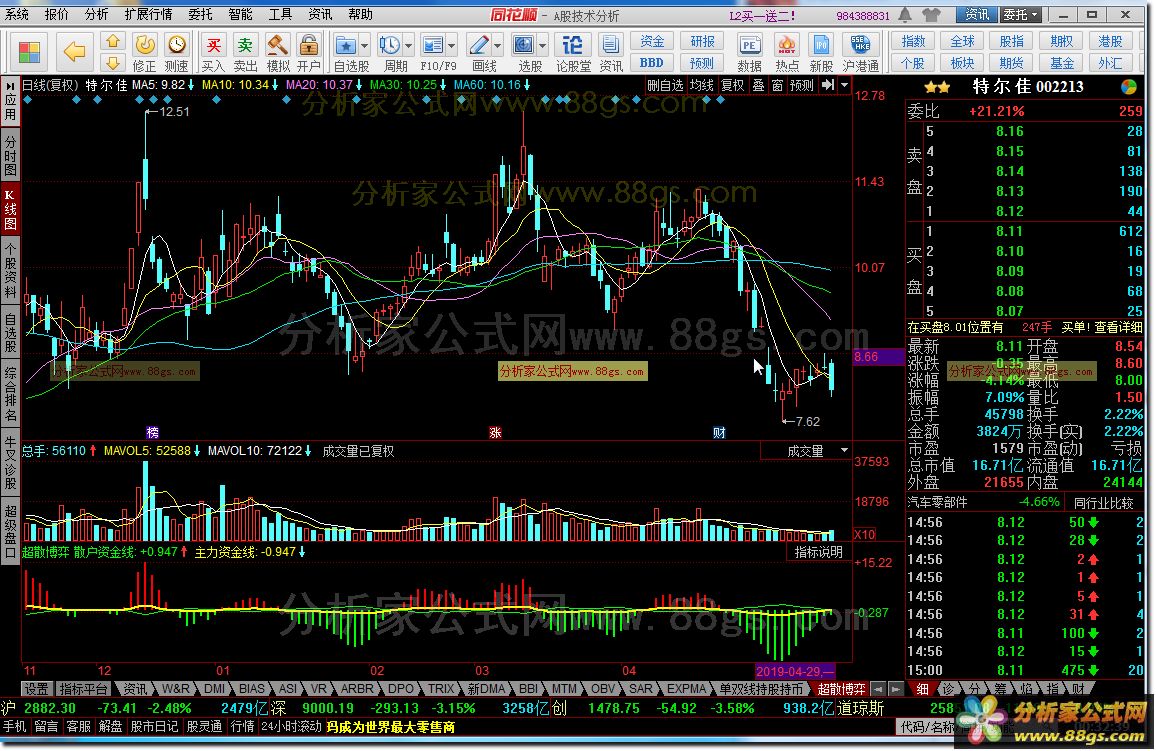Expand the chart options arrow after 预测
Screen dimensions: 1156x751
coord(844,85)
